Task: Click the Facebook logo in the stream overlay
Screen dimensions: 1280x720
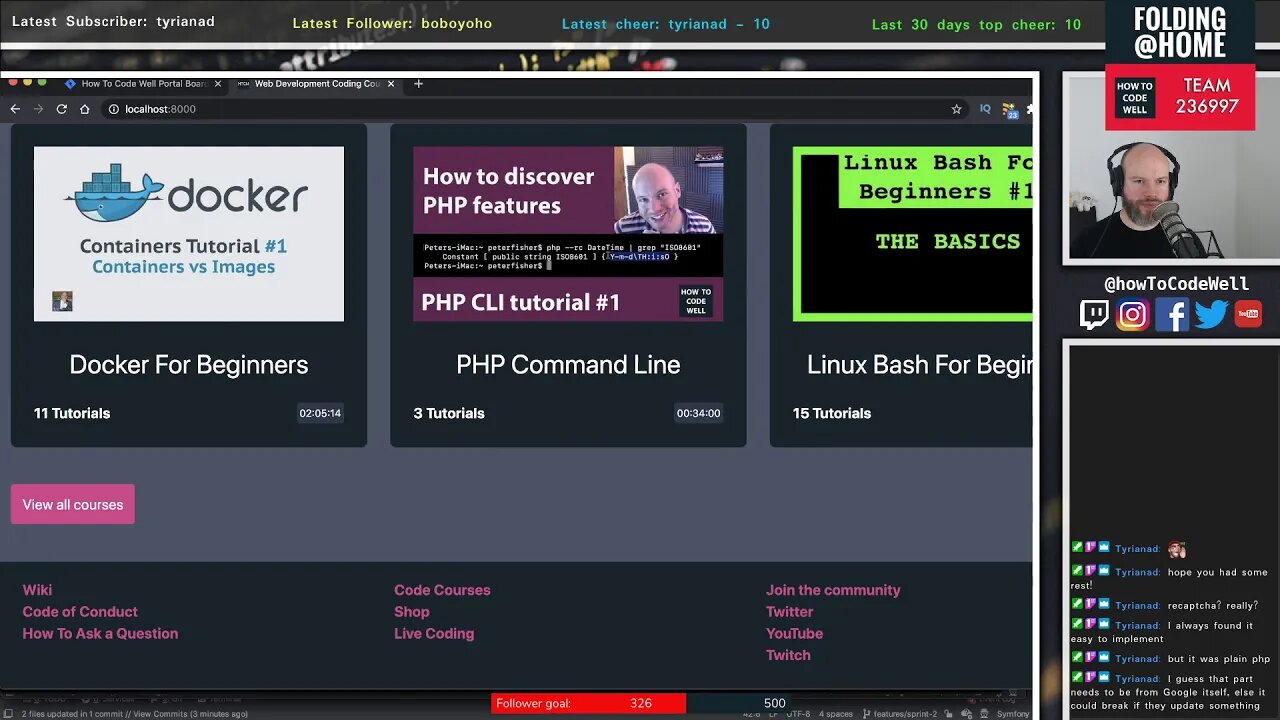Action: [1171, 315]
